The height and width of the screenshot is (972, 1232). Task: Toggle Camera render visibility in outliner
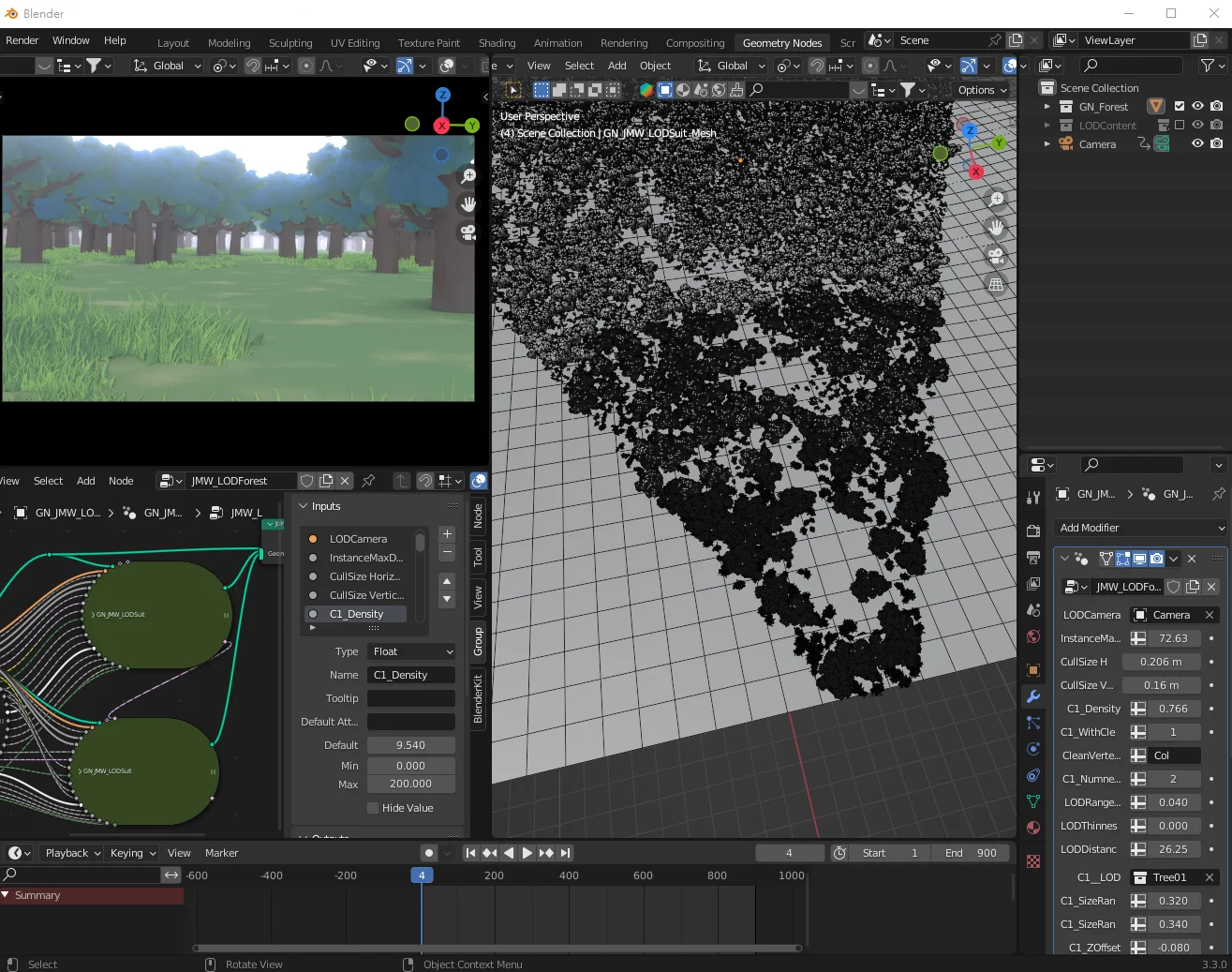1218,143
